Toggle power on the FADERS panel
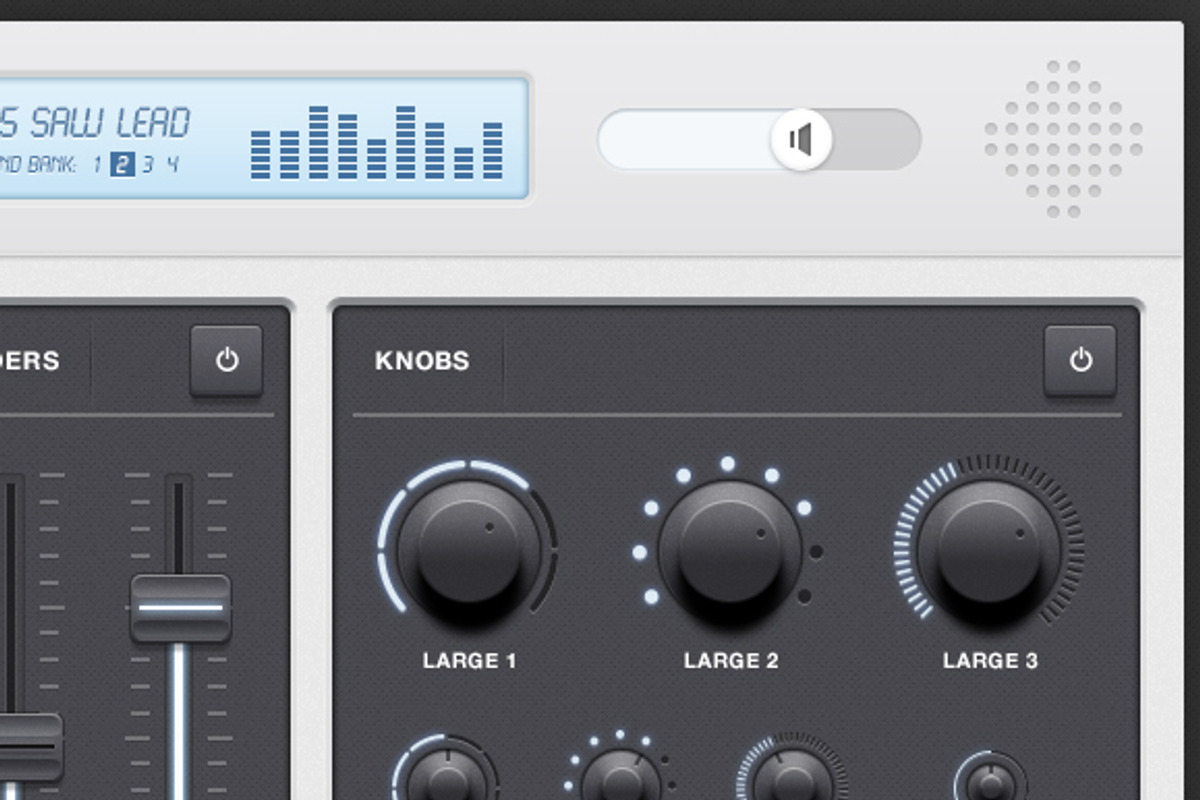 (x=228, y=361)
